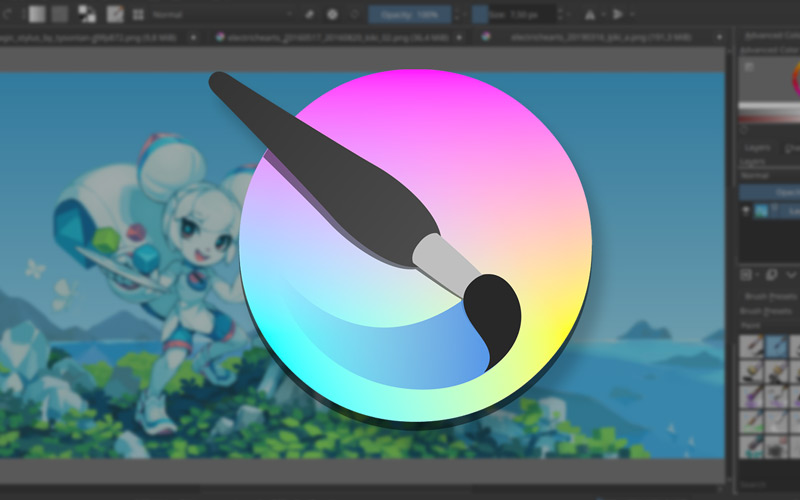
Task: Switch to the Layers tab
Action: [757, 147]
